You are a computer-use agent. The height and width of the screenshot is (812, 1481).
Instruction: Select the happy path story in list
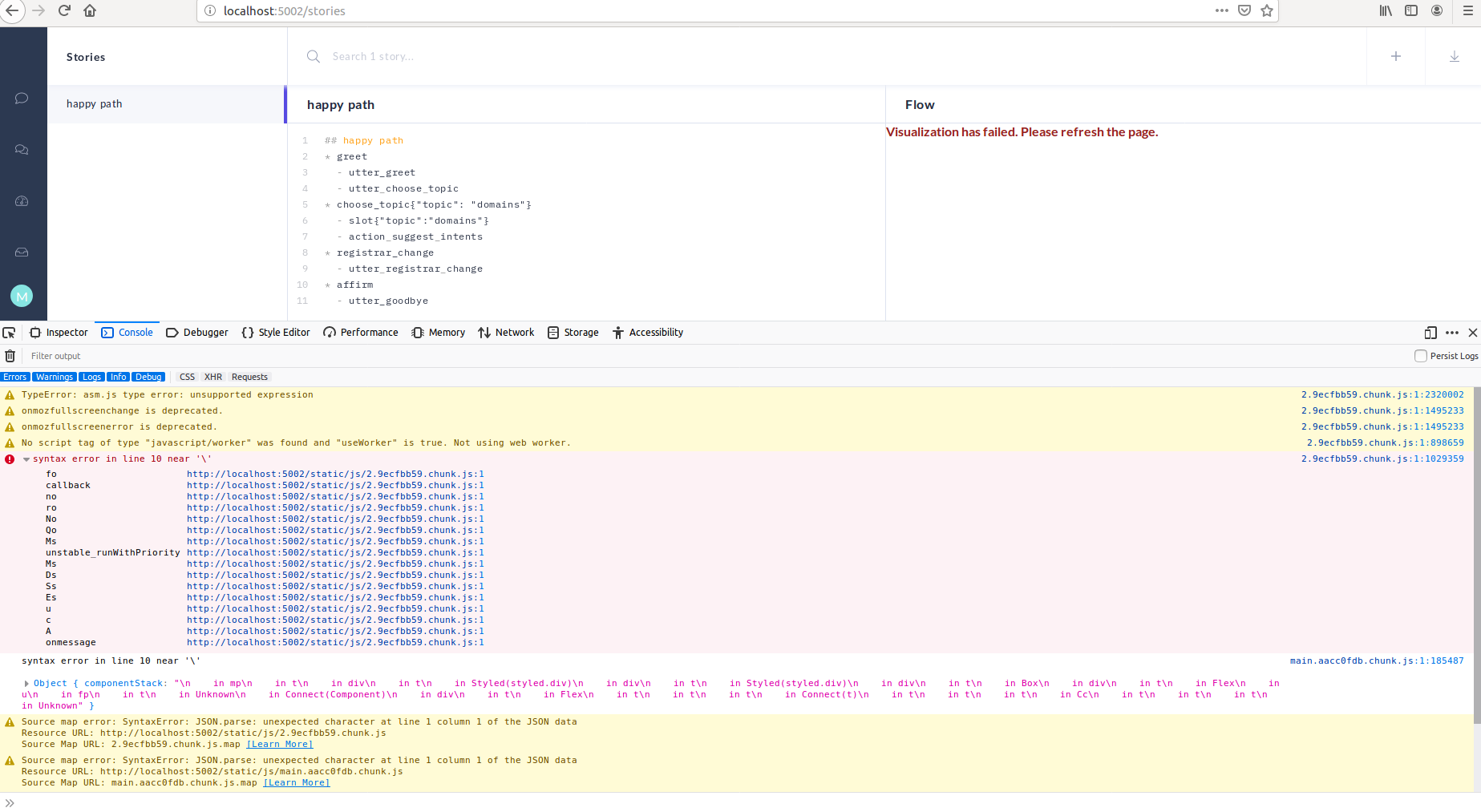coord(167,104)
